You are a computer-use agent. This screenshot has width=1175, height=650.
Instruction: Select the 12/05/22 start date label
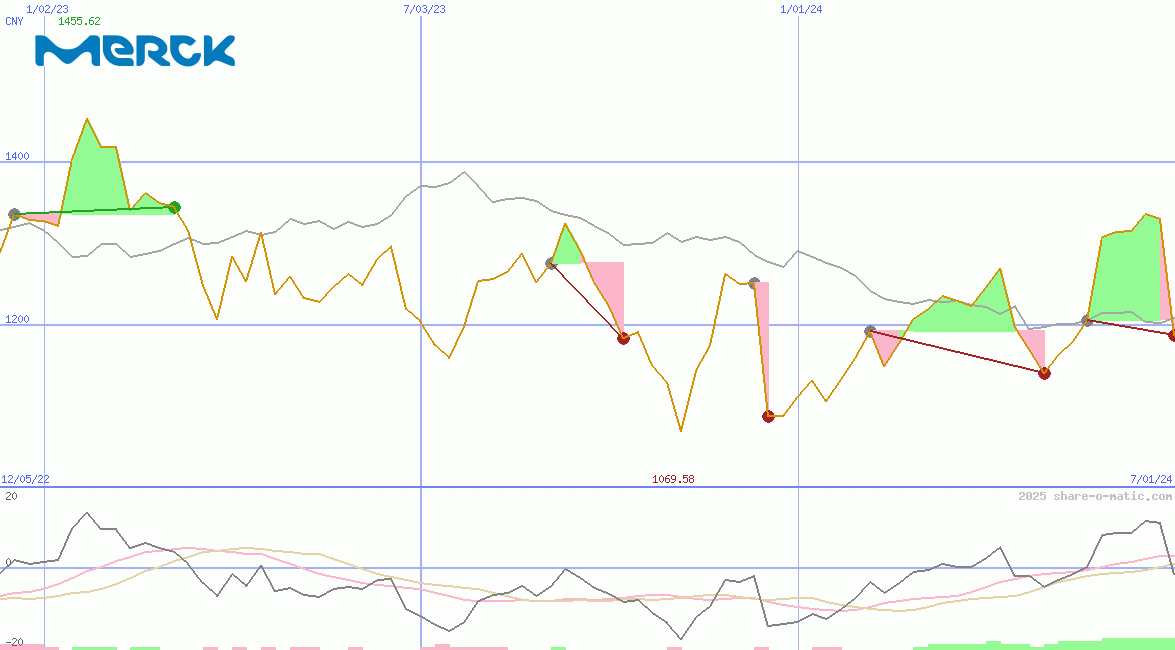(x=25, y=479)
